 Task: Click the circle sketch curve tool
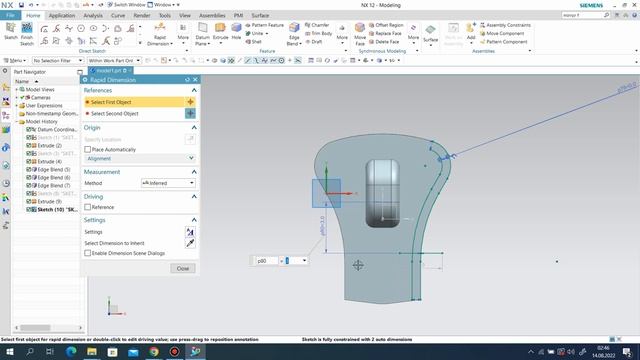81,28
